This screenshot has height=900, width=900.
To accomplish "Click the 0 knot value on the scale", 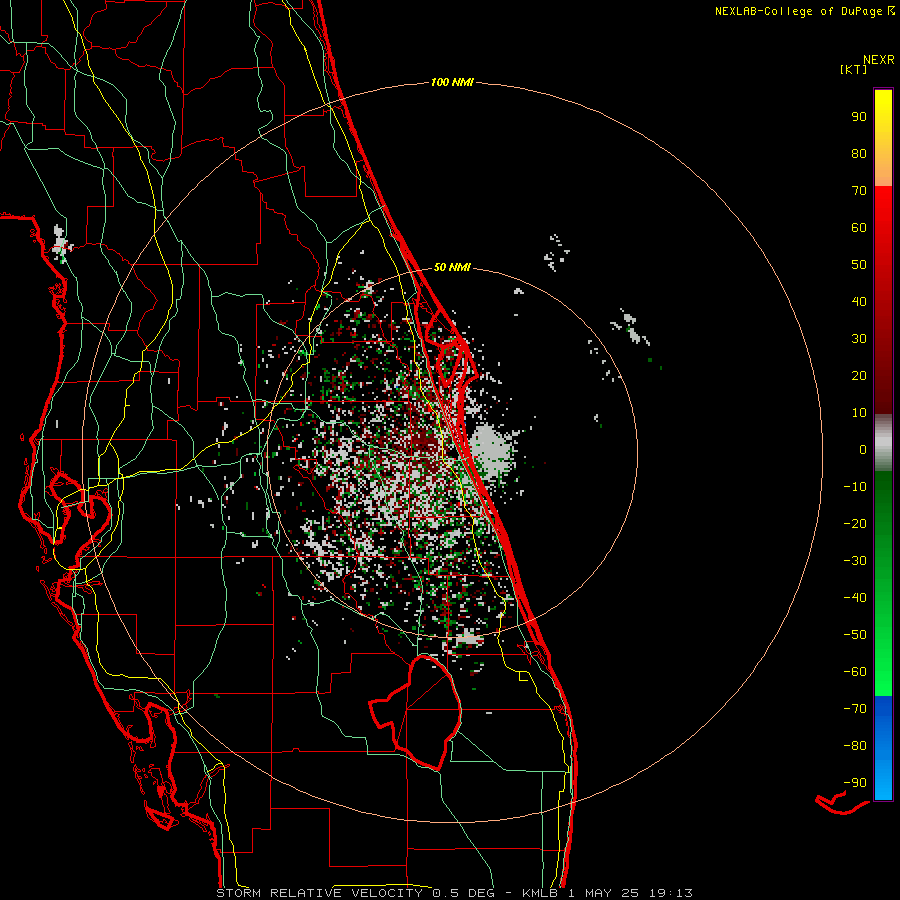I will 863,449.
